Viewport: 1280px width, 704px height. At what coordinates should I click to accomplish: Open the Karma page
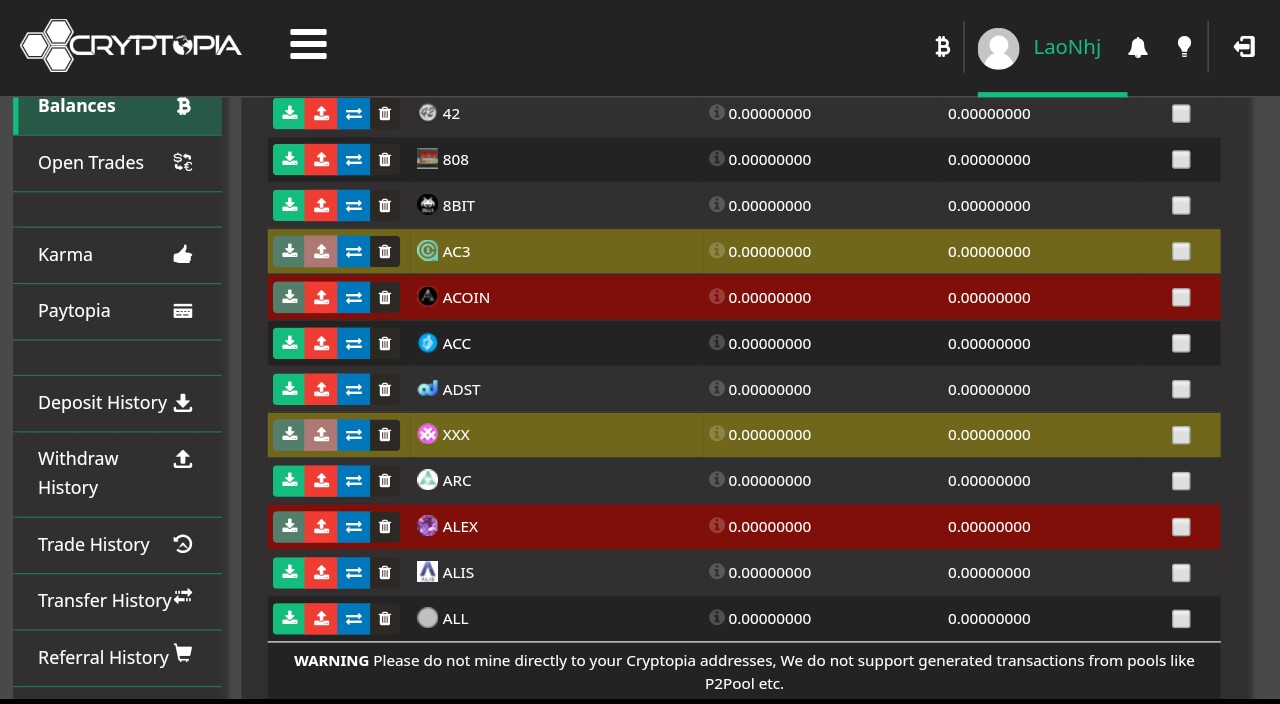pyautogui.click(x=117, y=255)
